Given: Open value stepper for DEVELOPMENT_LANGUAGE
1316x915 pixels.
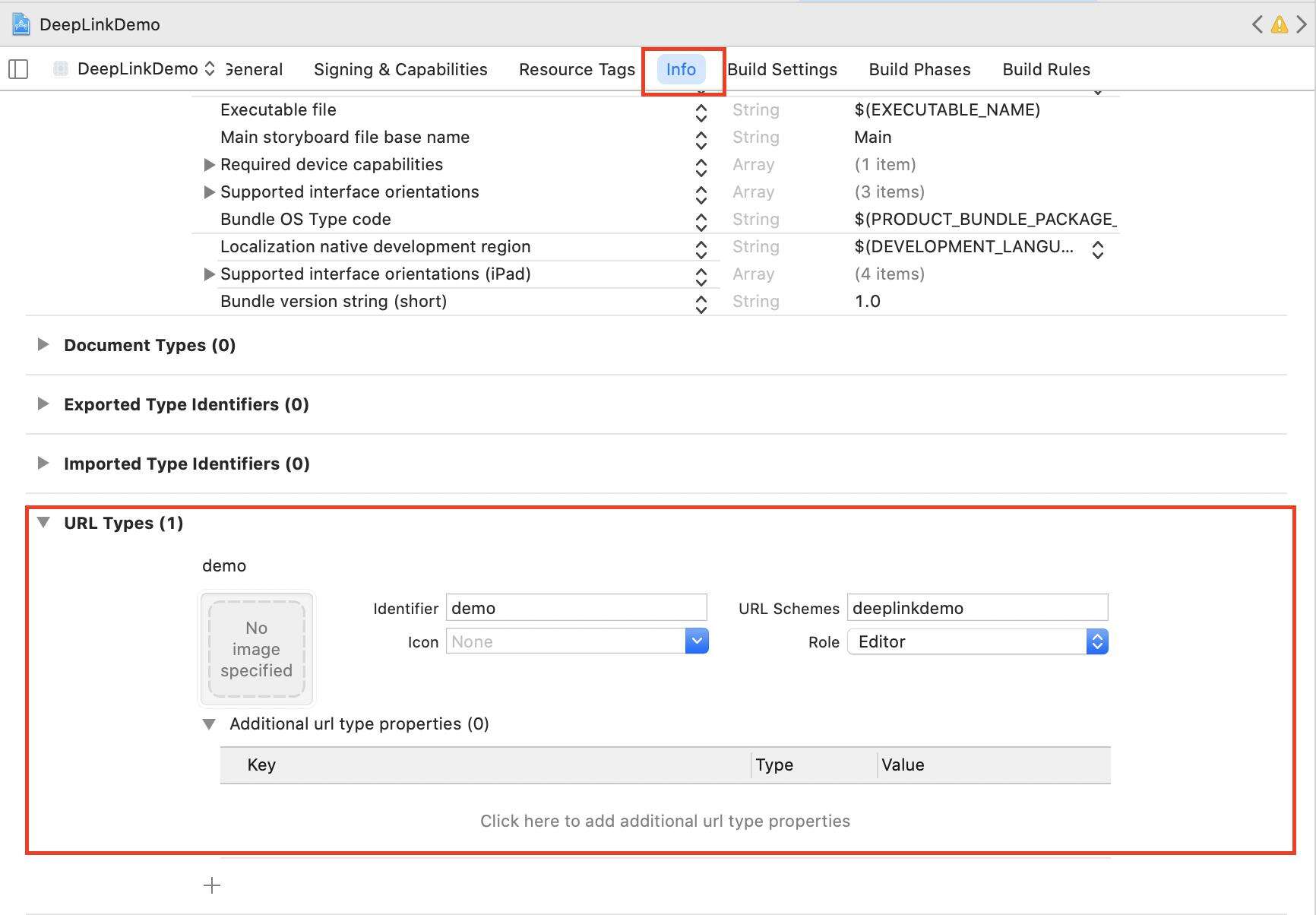Looking at the screenshot, I should coord(1098,249).
